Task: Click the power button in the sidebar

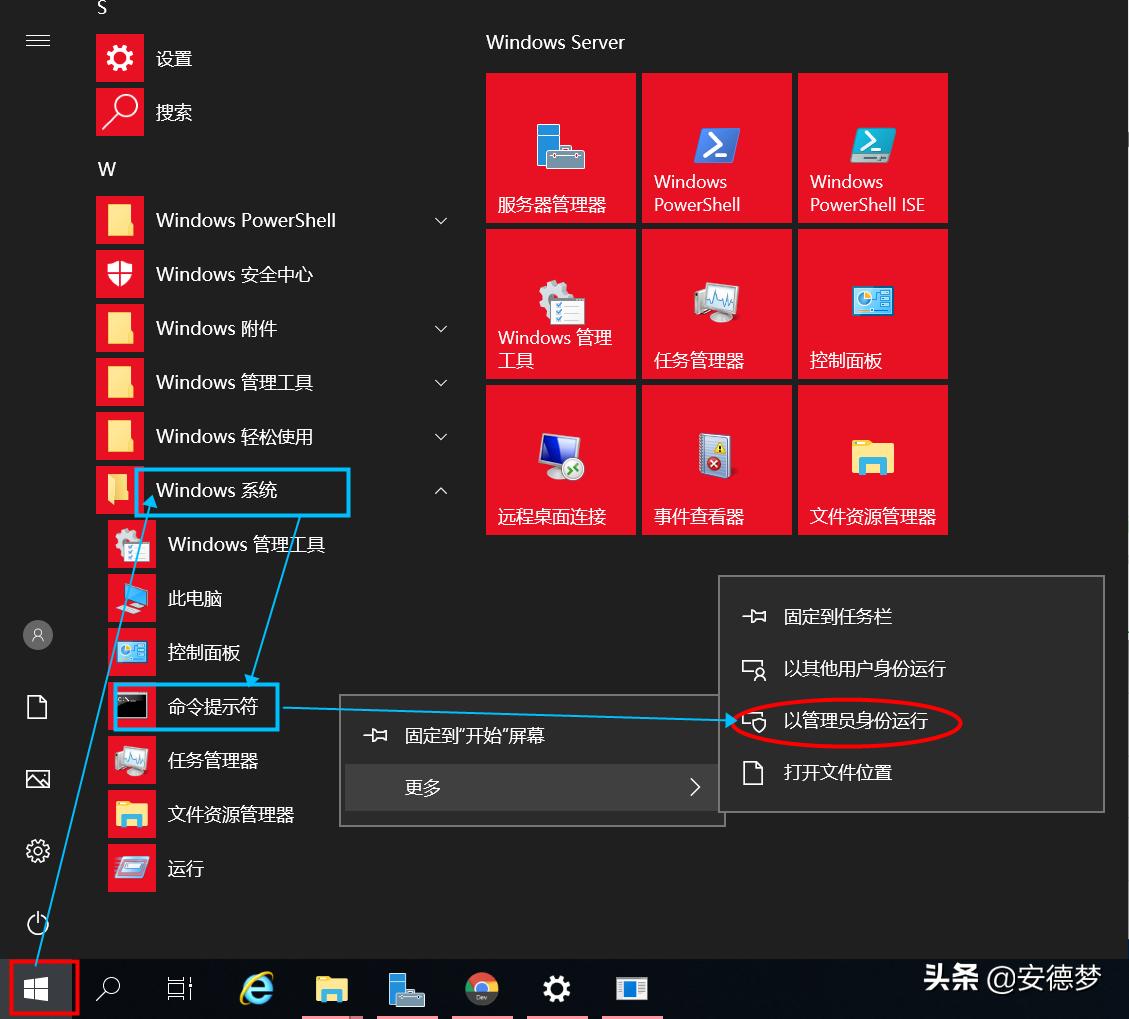Action: pyautogui.click(x=37, y=924)
